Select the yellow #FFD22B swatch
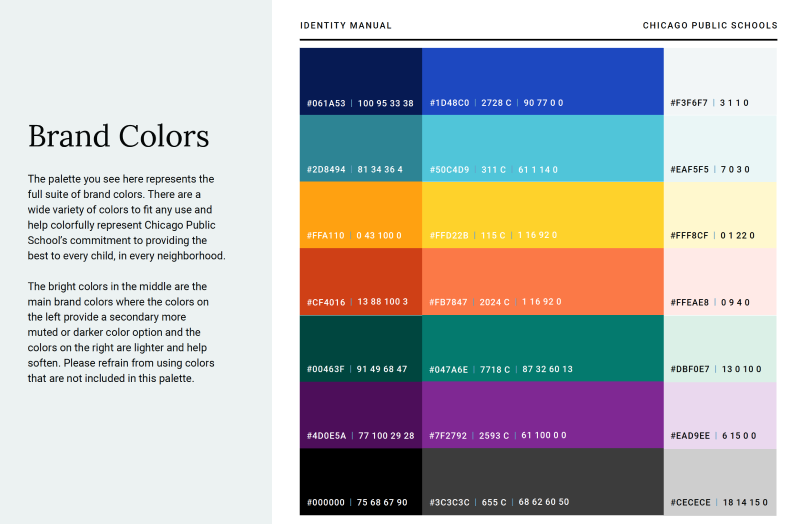The image size is (800, 524). (x=542, y=214)
